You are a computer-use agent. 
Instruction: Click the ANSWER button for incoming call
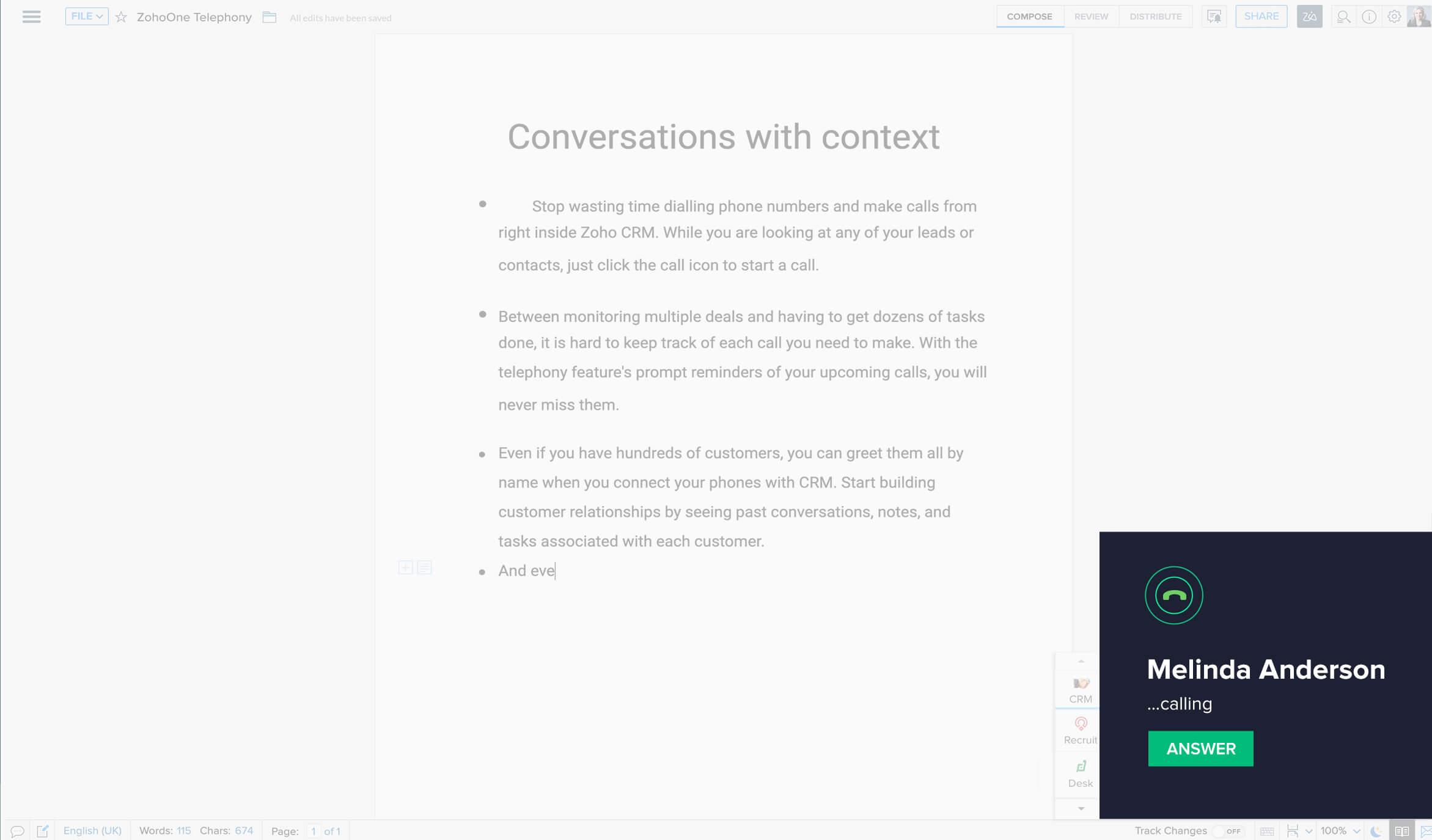pyautogui.click(x=1200, y=748)
